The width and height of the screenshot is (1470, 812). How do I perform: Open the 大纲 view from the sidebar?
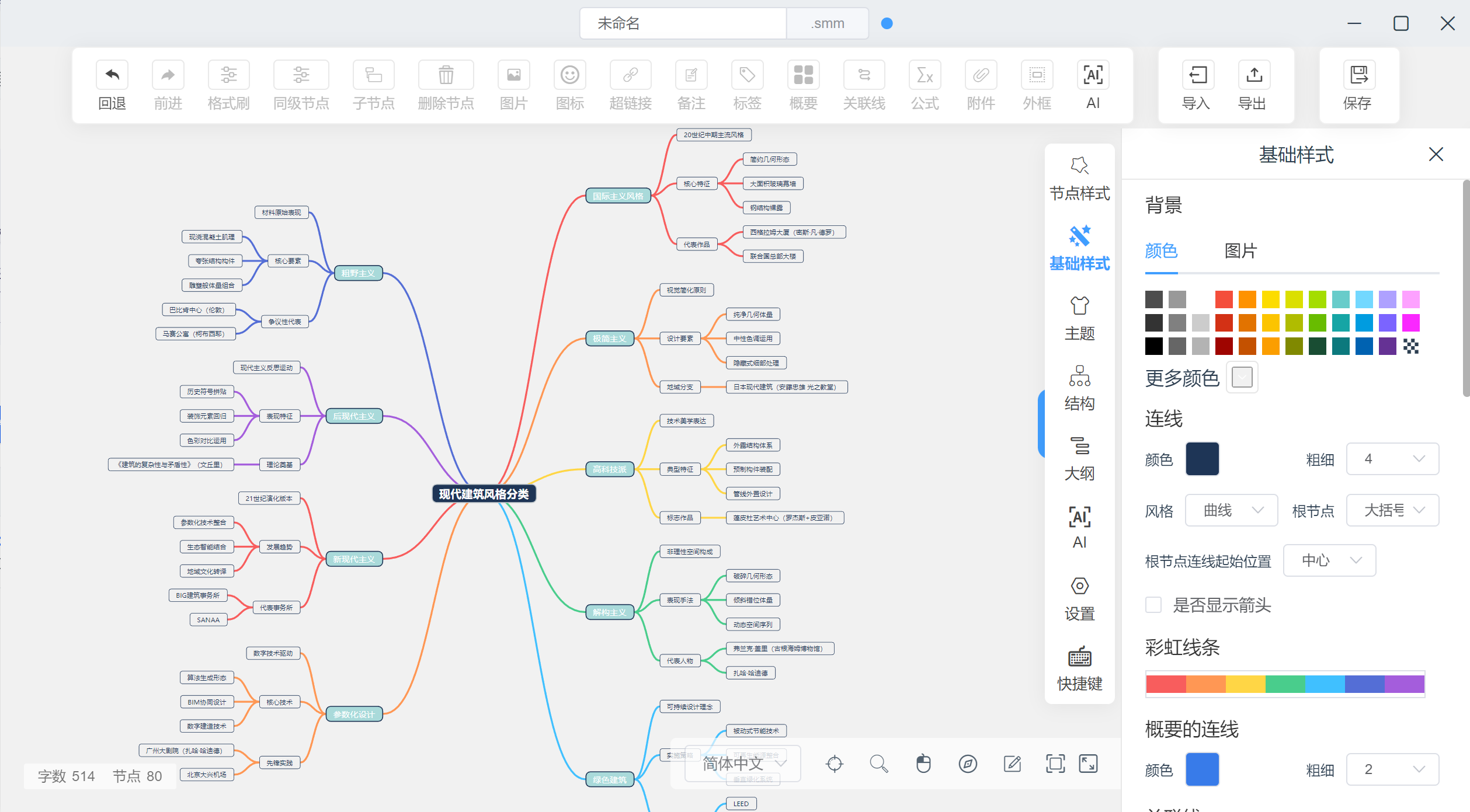click(1079, 457)
